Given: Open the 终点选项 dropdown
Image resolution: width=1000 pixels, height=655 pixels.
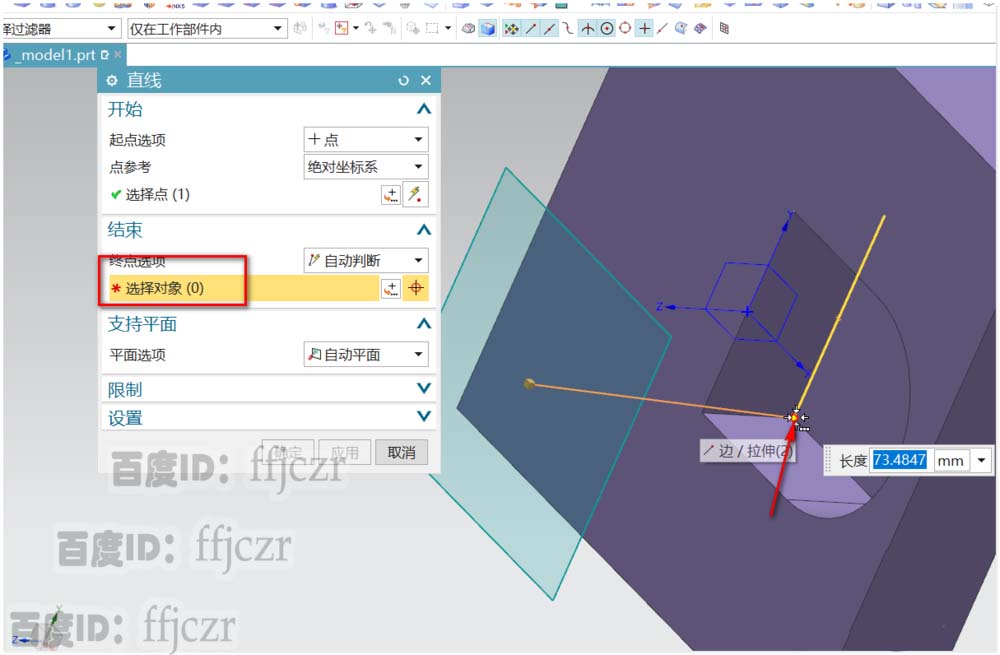Looking at the screenshot, I should pos(365,260).
